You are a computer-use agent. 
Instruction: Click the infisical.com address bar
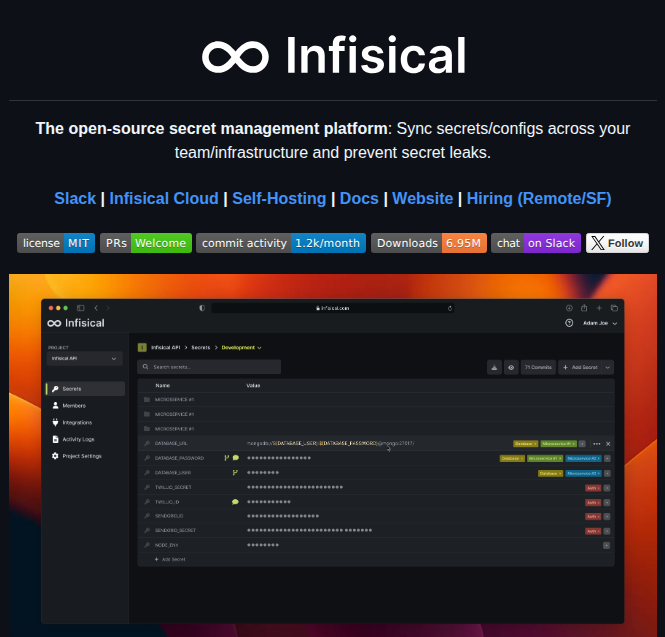click(x=332, y=308)
